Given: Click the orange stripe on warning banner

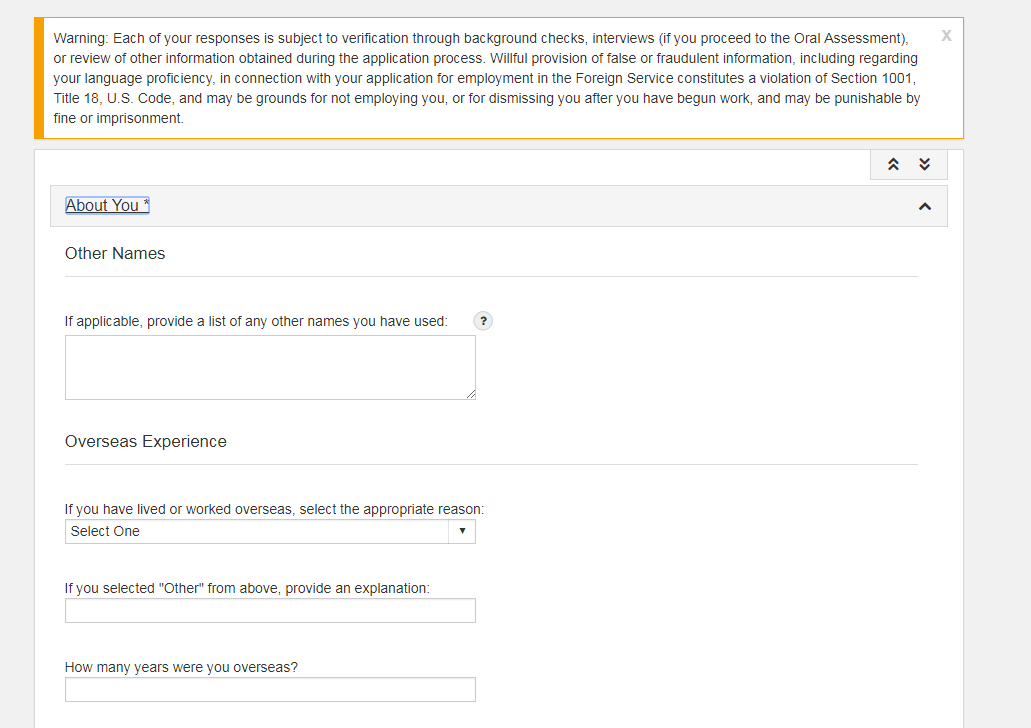Looking at the screenshot, I should [39, 78].
